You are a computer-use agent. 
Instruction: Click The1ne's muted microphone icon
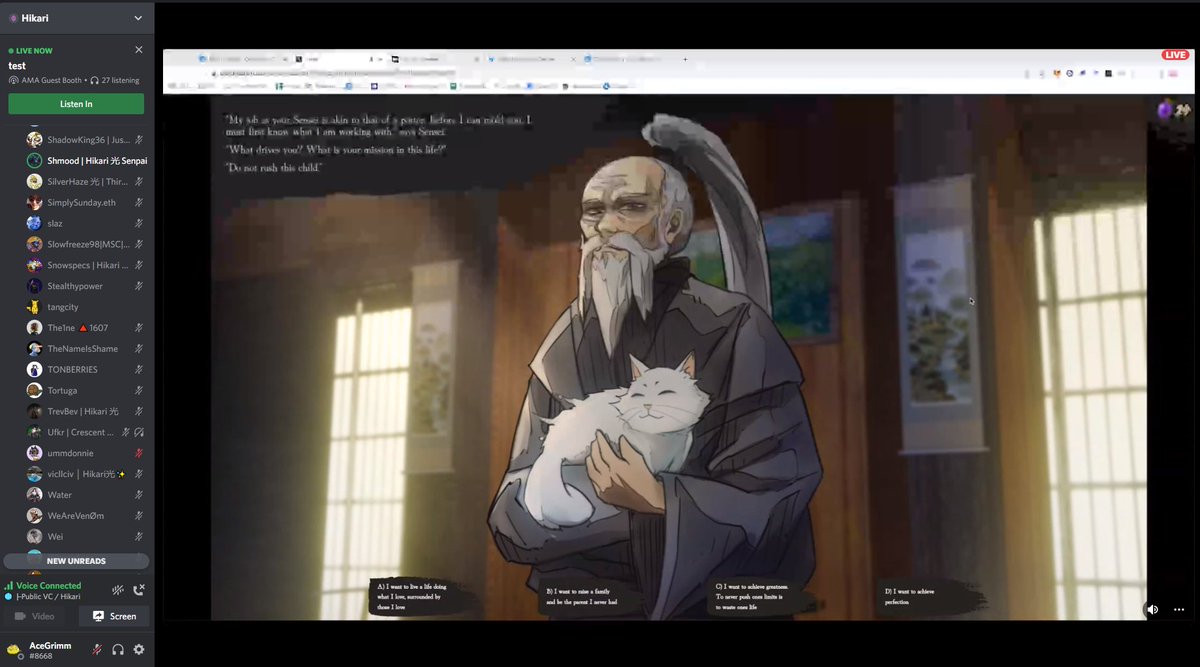(140, 328)
